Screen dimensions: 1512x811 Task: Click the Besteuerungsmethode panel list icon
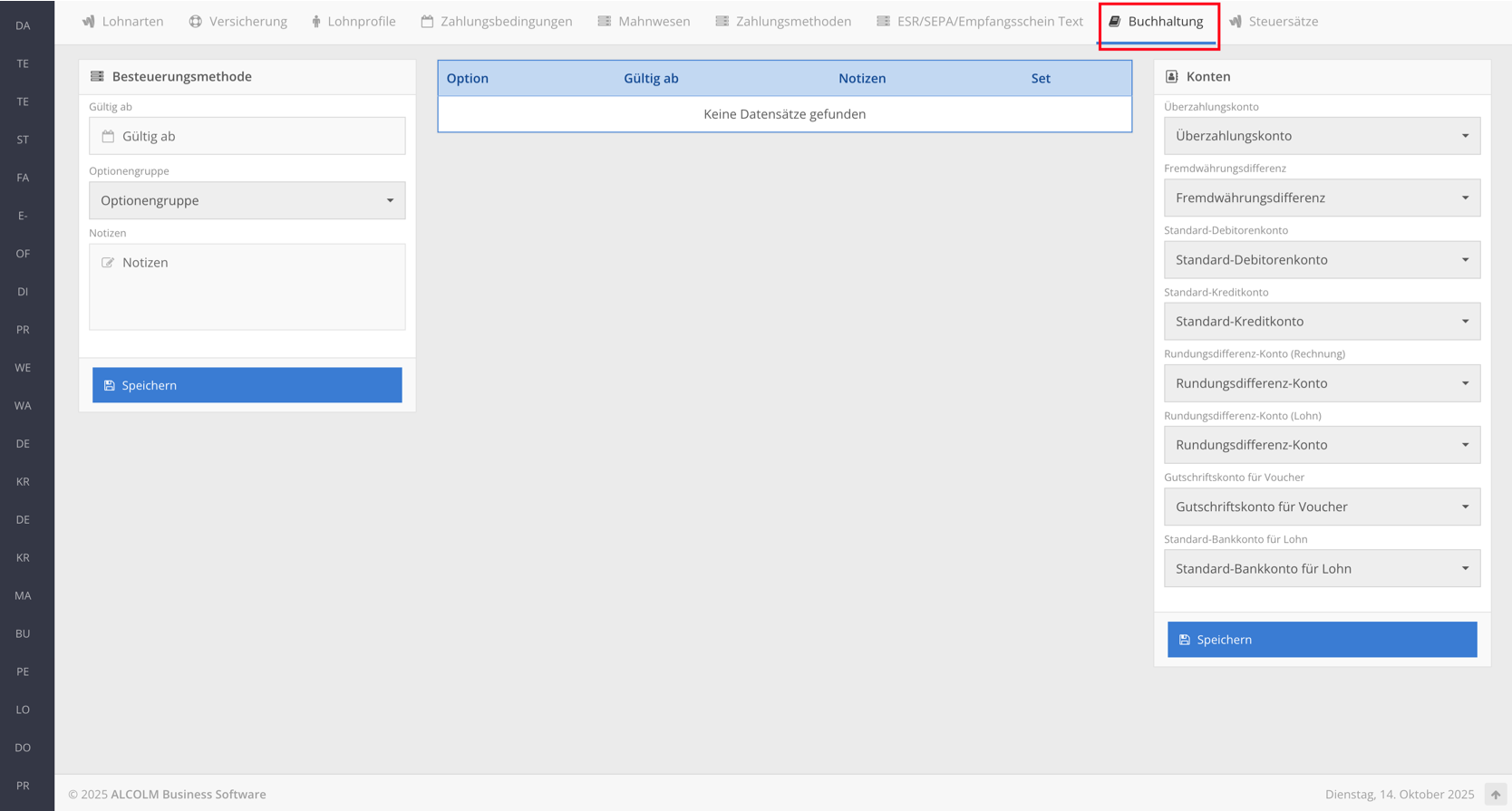pos(97,77)
